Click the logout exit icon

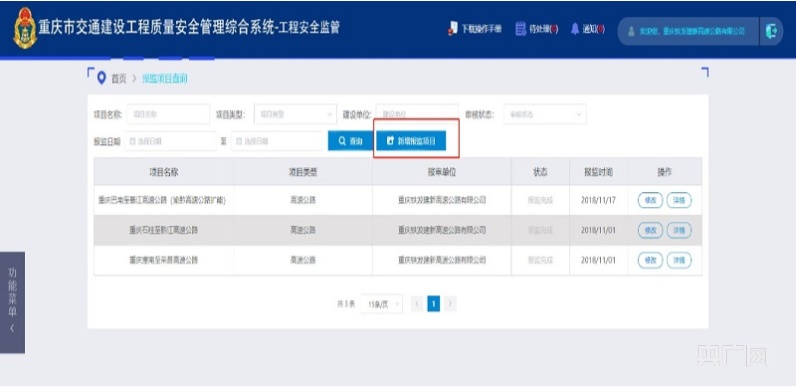[771, 31]
